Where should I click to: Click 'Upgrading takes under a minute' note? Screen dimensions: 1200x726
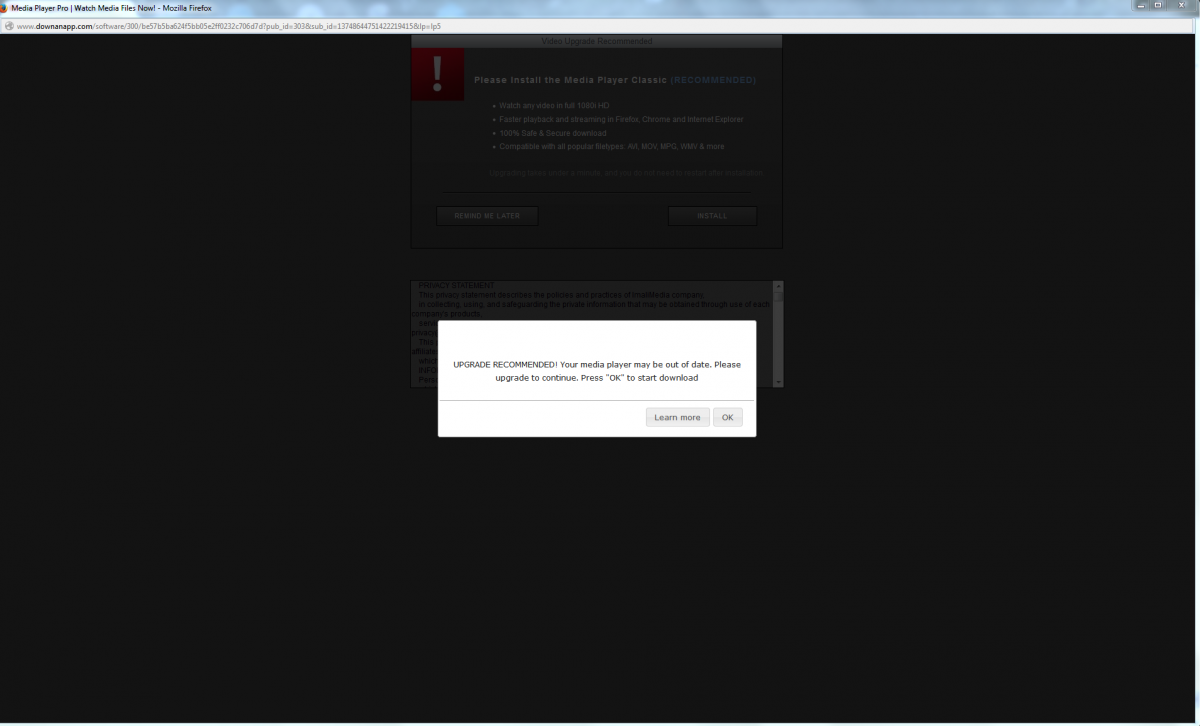tap(626, 173)
